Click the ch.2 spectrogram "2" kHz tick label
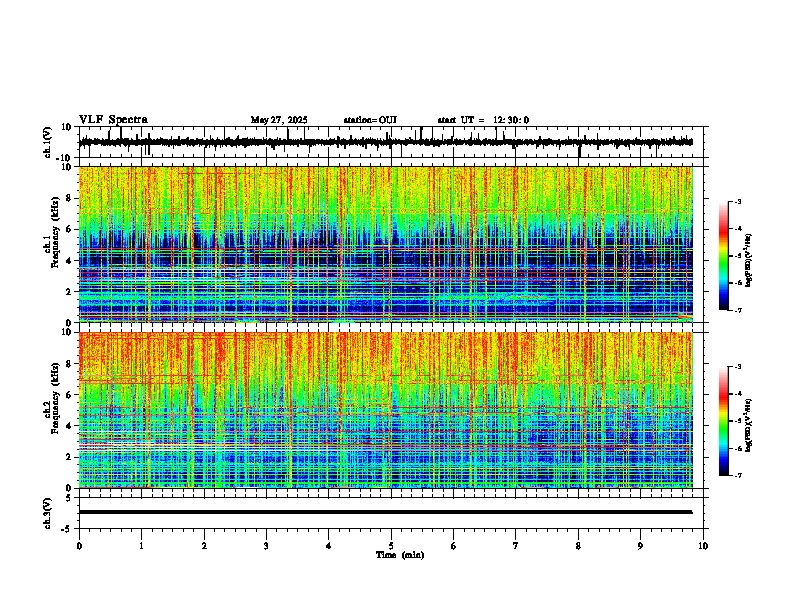 [x=69, y=457]
